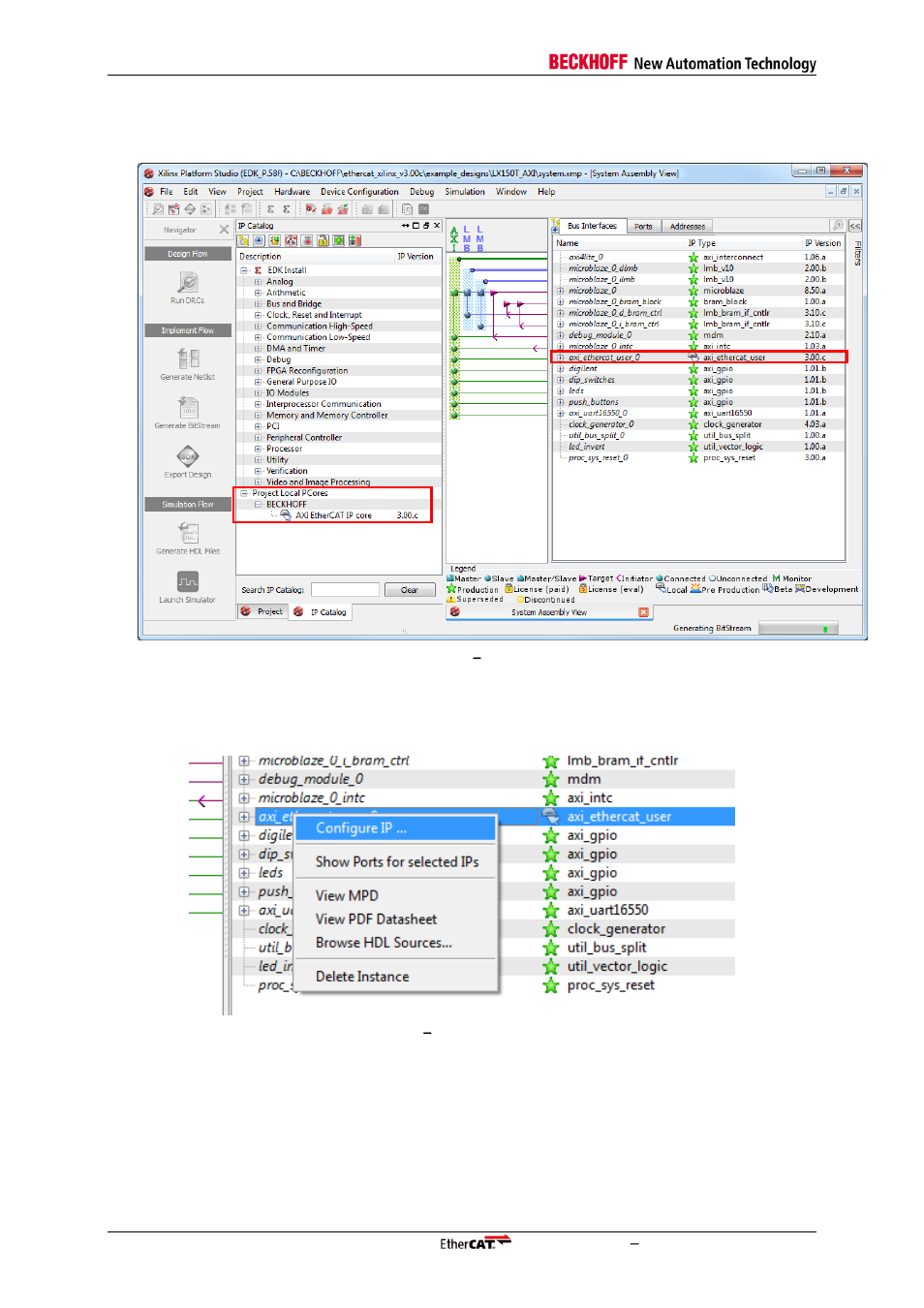Select the push_buttons instance row
This screenshot has height=1308, width=924.
(701, 402)
